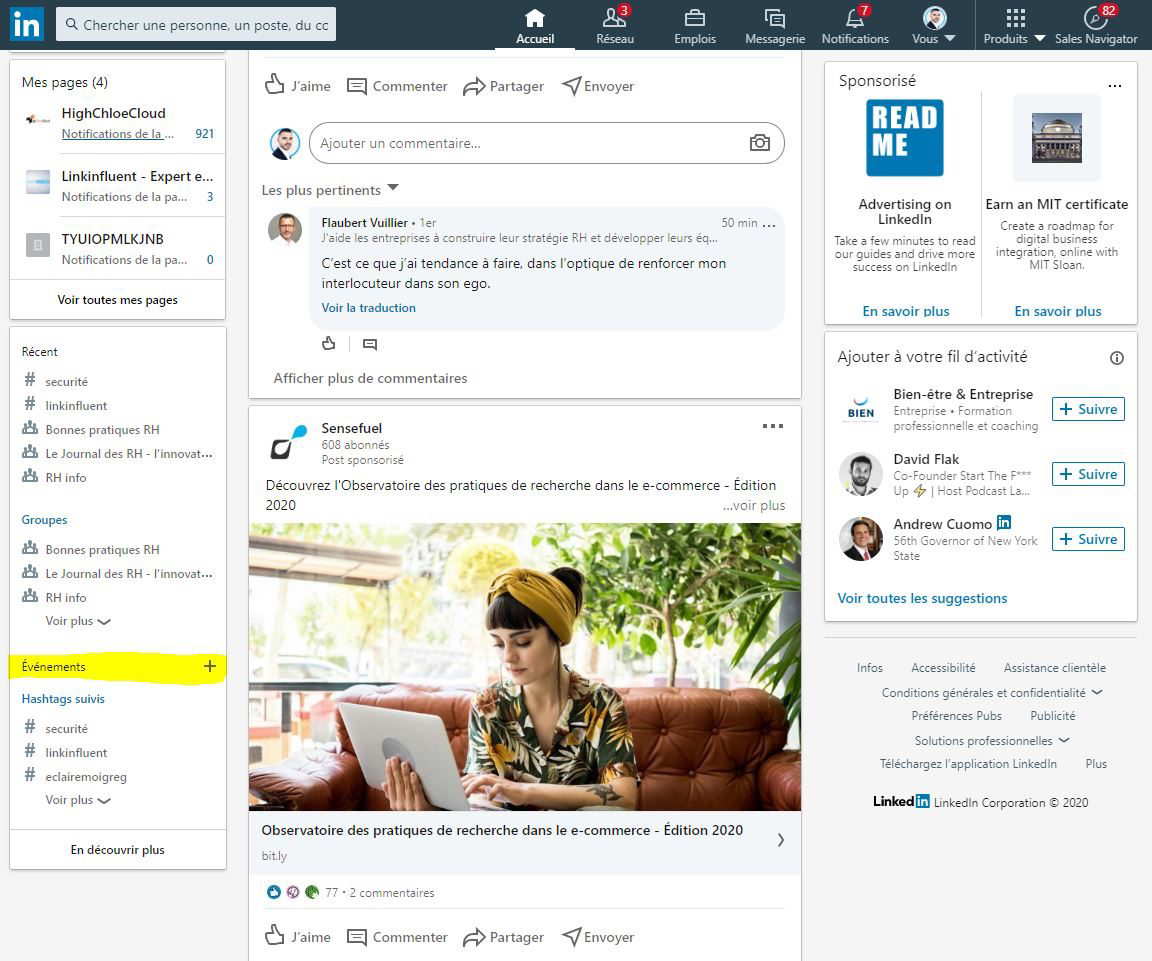
Task: Click Voir la traduction link
Action: point(368,308)
